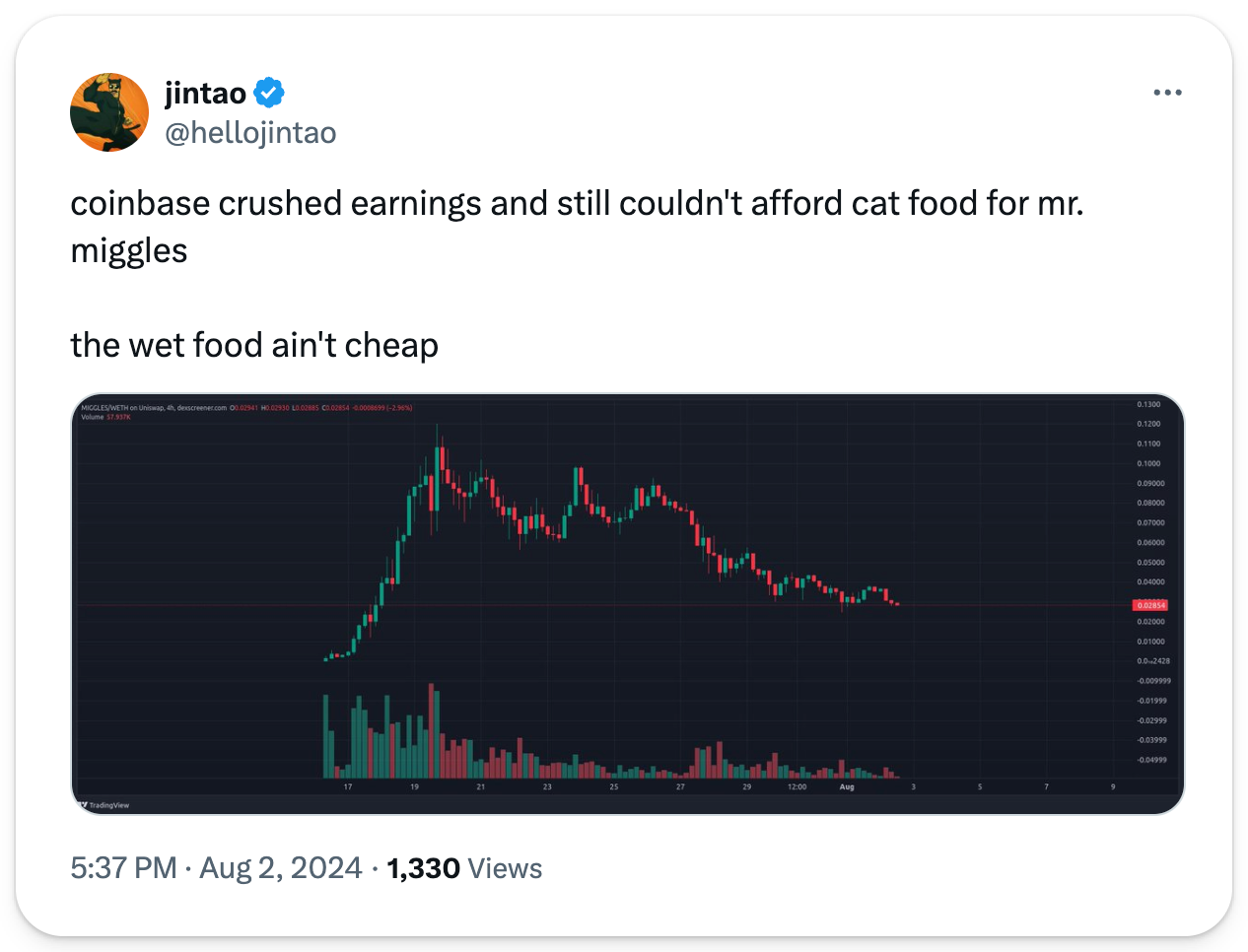Screen dimensions: 1248x952
Task: Click the 19 date axis label
Action: coord(414,786)
